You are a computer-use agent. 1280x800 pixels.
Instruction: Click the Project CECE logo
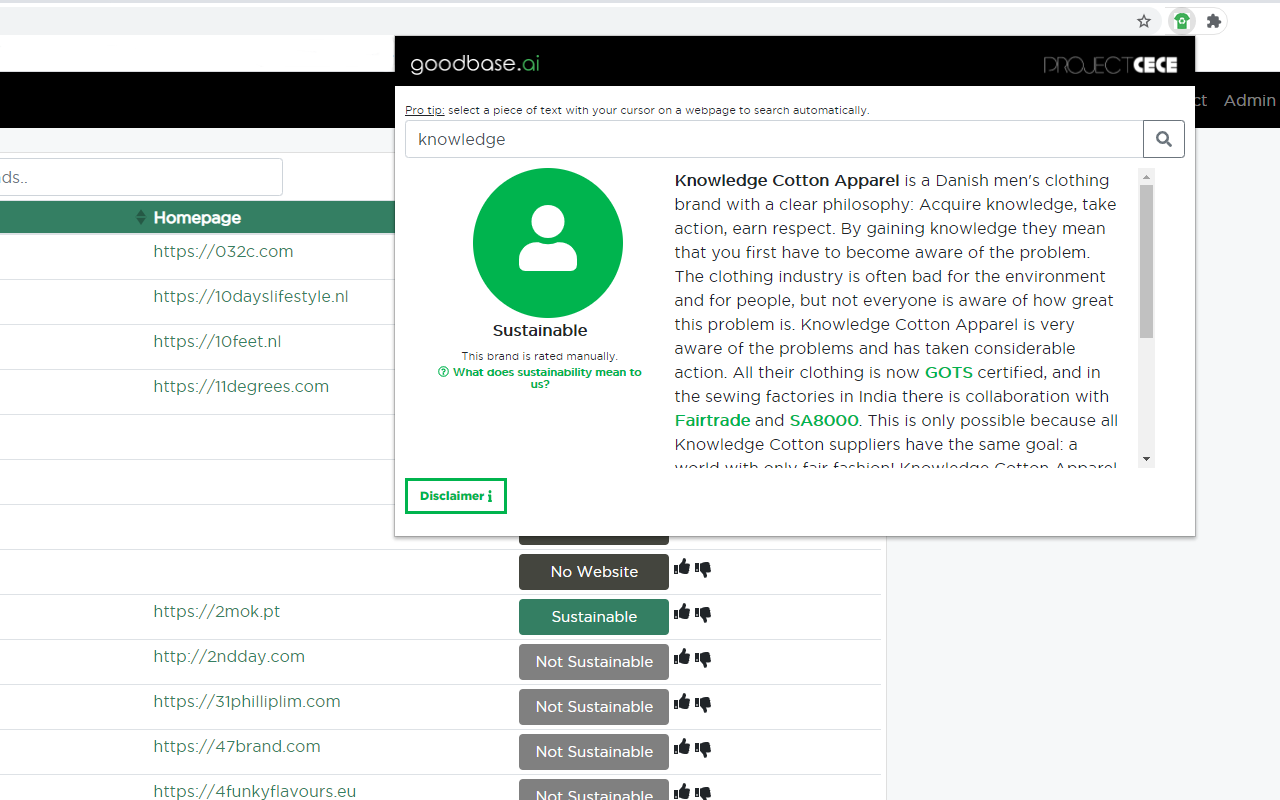click(1110, 65)
